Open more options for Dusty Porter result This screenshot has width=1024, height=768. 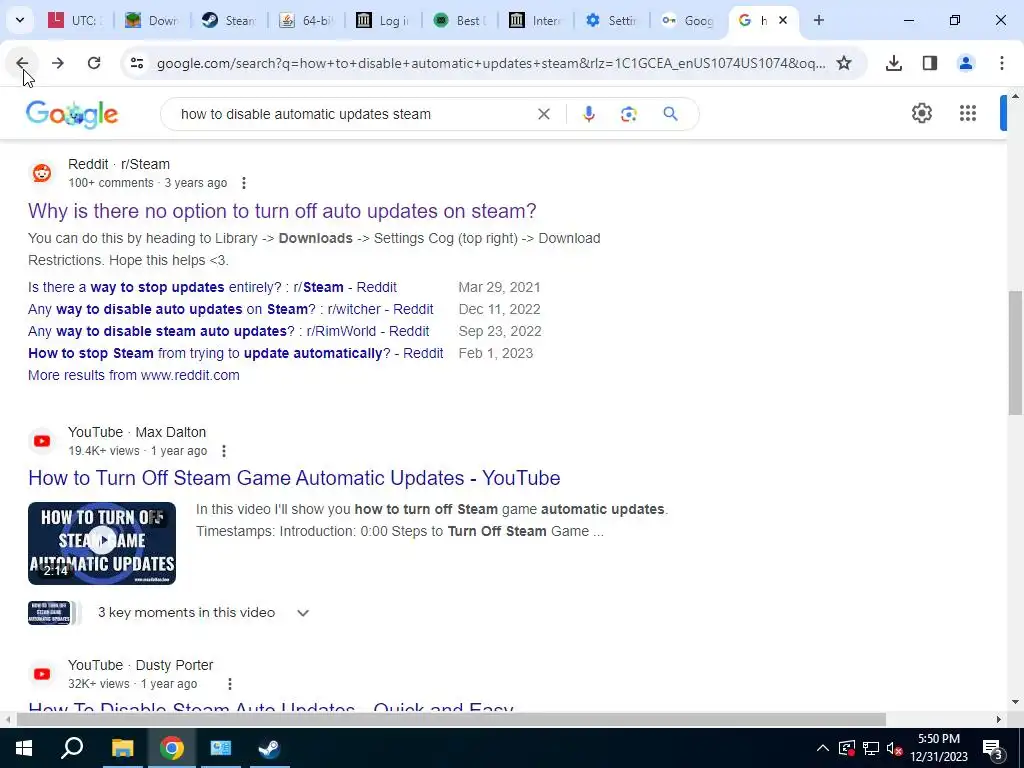pyautogui.click(x=229, y=684)
